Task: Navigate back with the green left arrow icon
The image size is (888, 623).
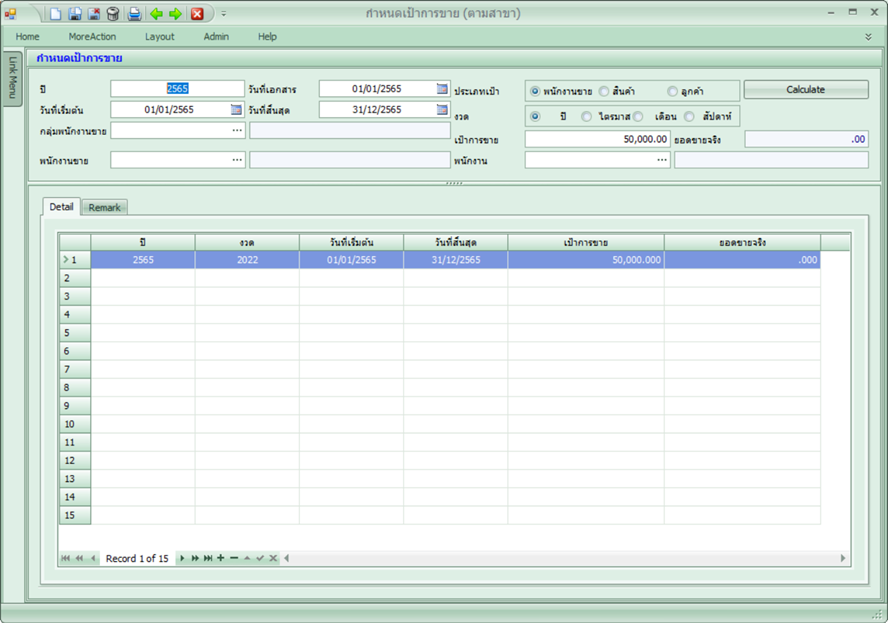Action: click(x=157, y=13)
